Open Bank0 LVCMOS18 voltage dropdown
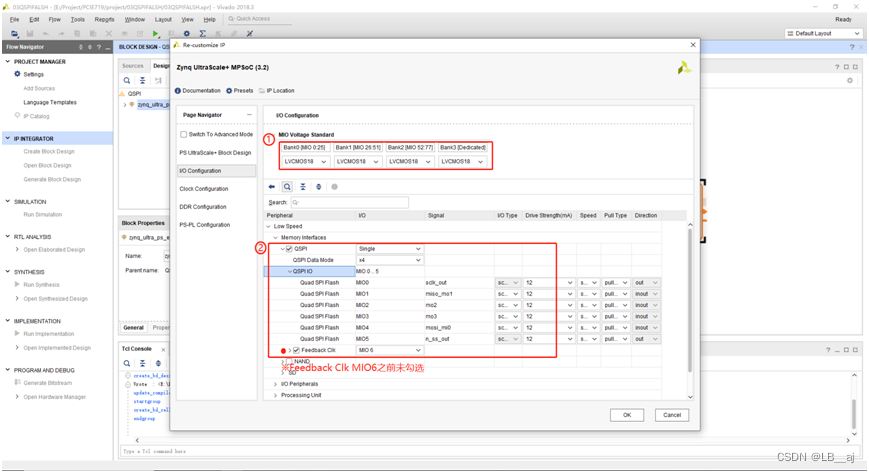 click(x=305, y=161)
